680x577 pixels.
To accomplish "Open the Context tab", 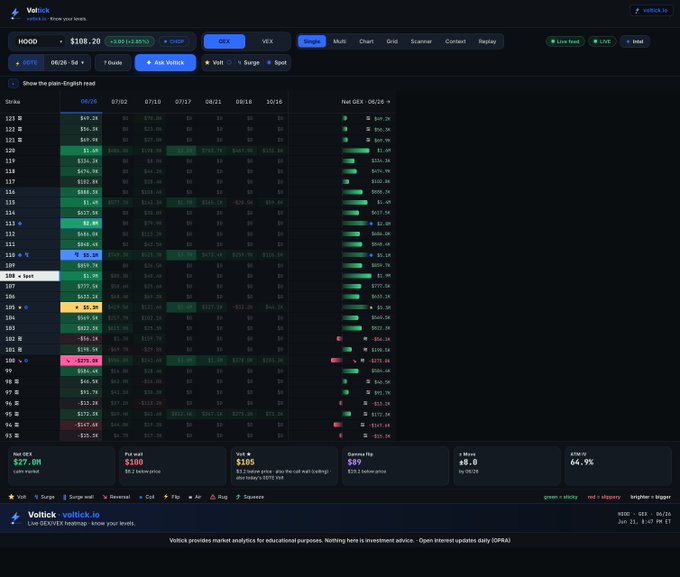I will [455, 42].
